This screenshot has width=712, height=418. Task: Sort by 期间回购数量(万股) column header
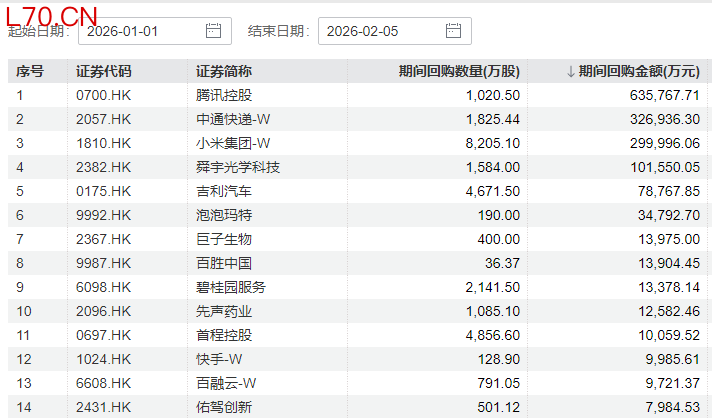pyautogui.click(x=459, y=71)
